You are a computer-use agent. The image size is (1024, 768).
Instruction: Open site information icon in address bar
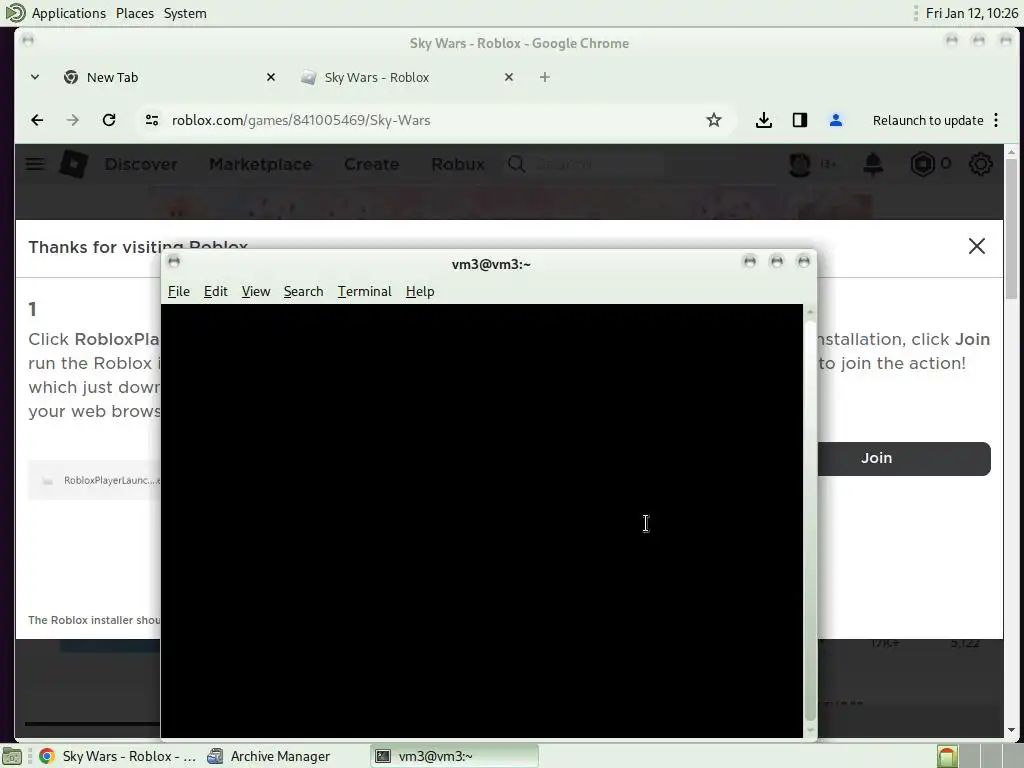(152, 120)
